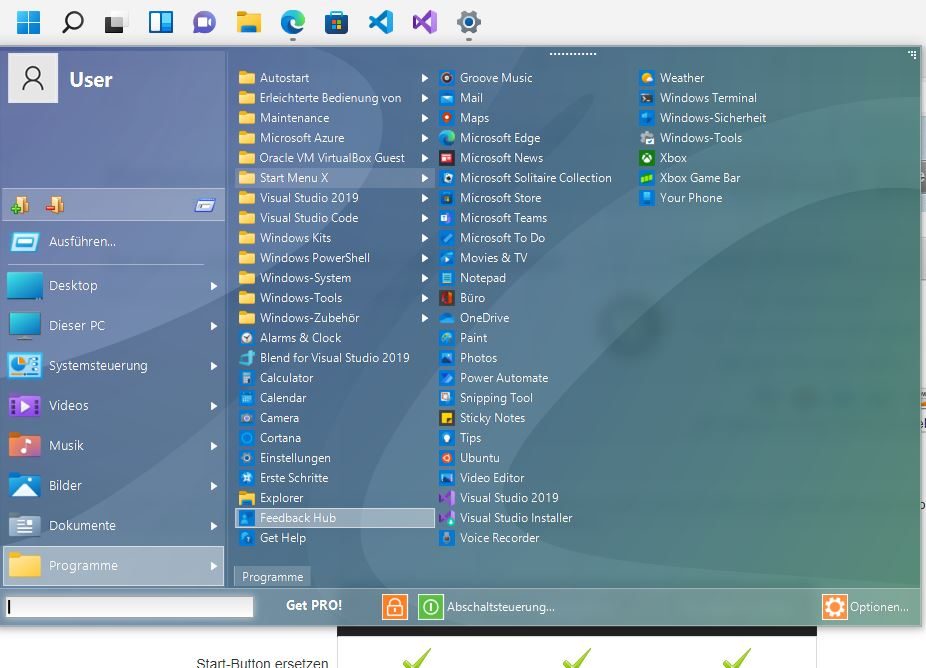Expand the Systemsteuerung submenu arrow
This screenshot has width=926, height=668.
tap(214, 366)
